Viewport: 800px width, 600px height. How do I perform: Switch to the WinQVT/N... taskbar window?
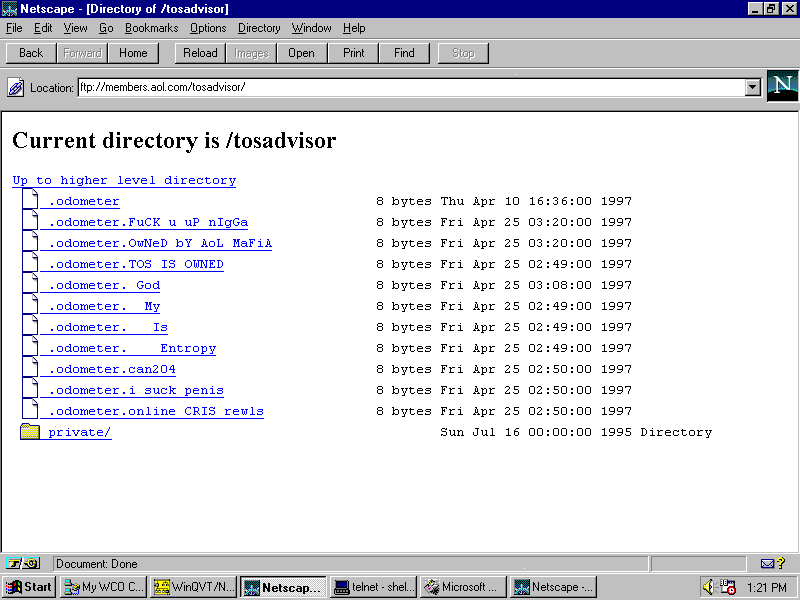pyautogui.click(x=194, y=587)
